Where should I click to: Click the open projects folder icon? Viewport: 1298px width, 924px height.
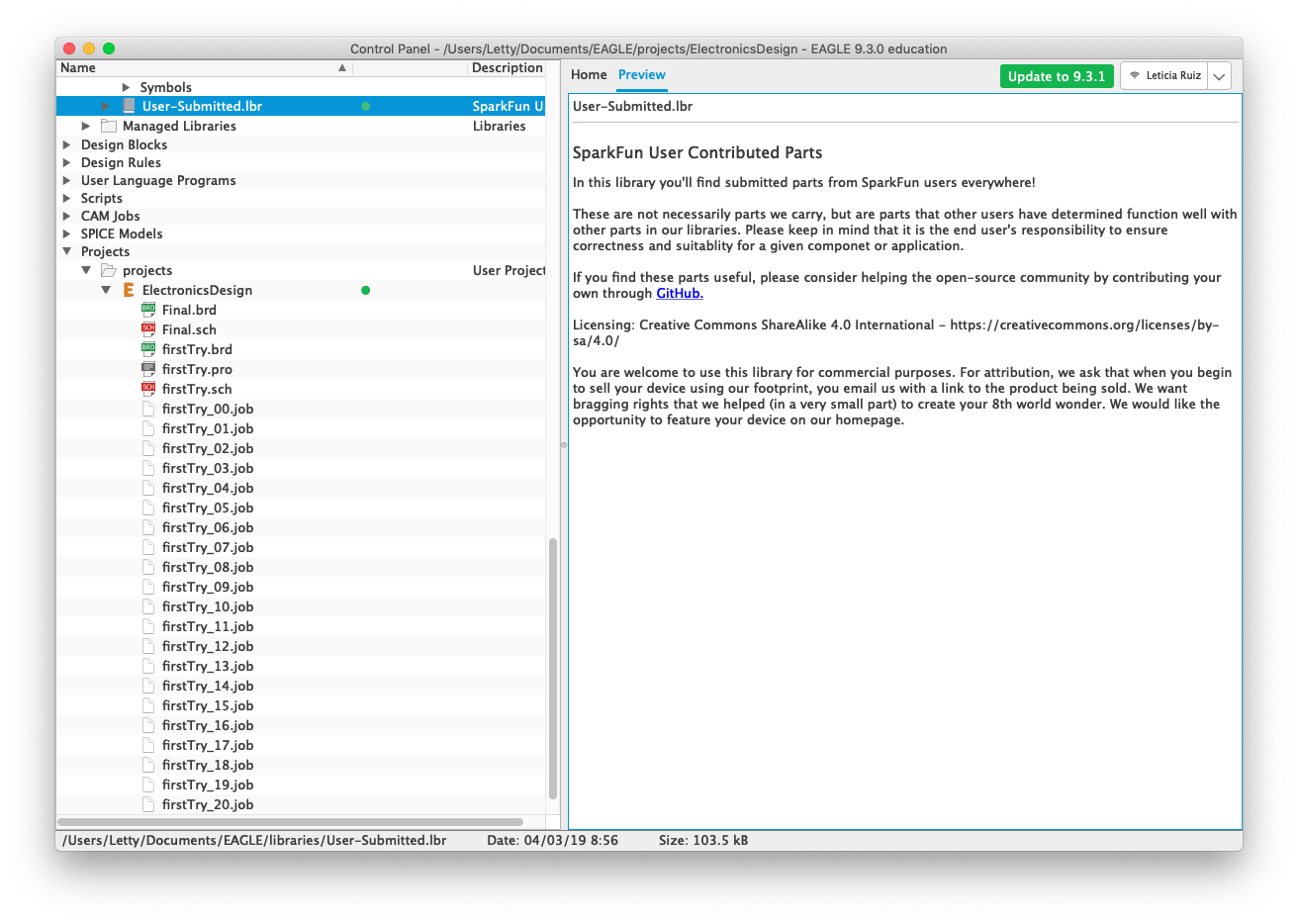pyautogui.click(x=109, y=270)
